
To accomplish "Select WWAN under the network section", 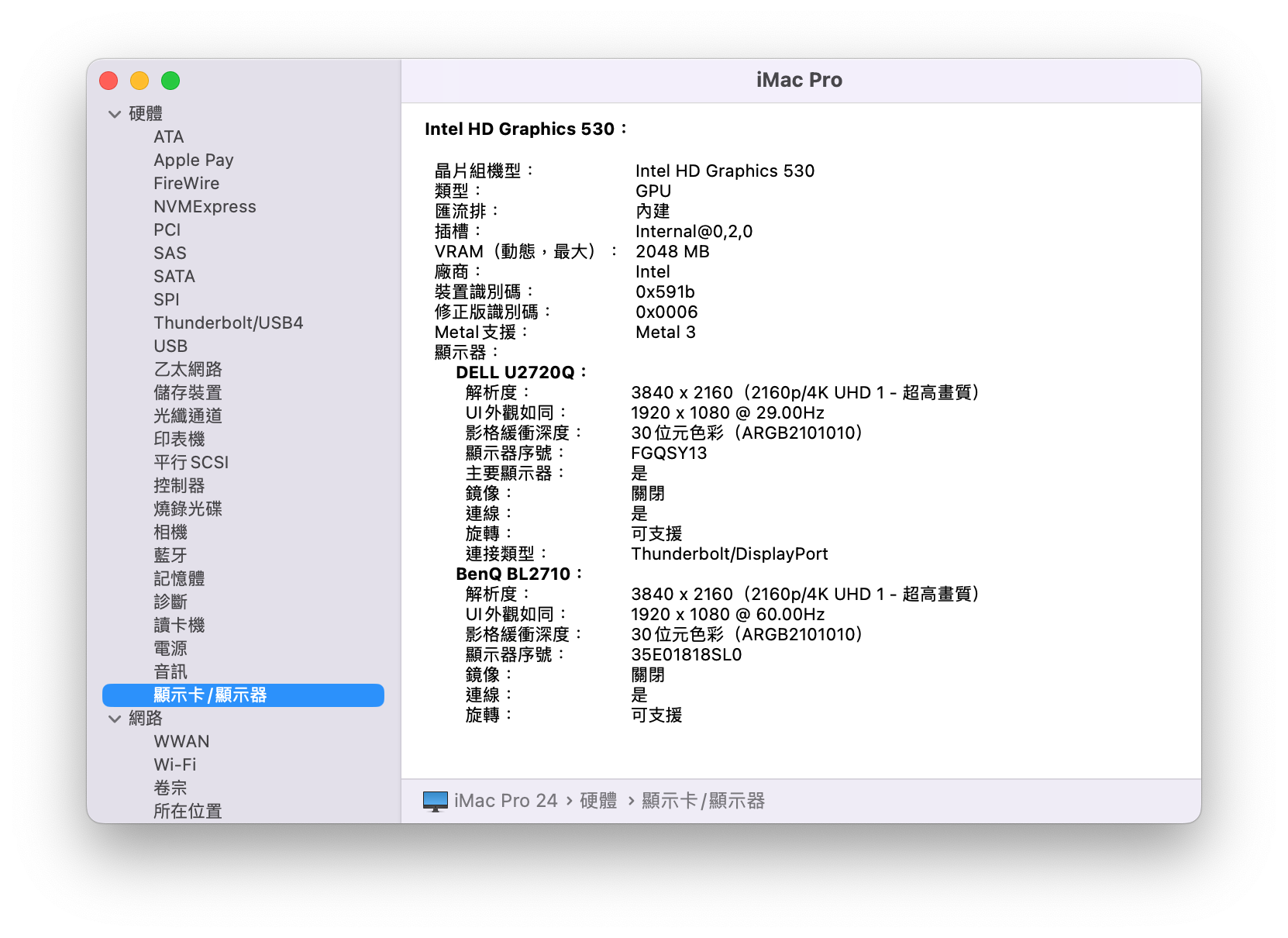I will (x=181, y=741).
